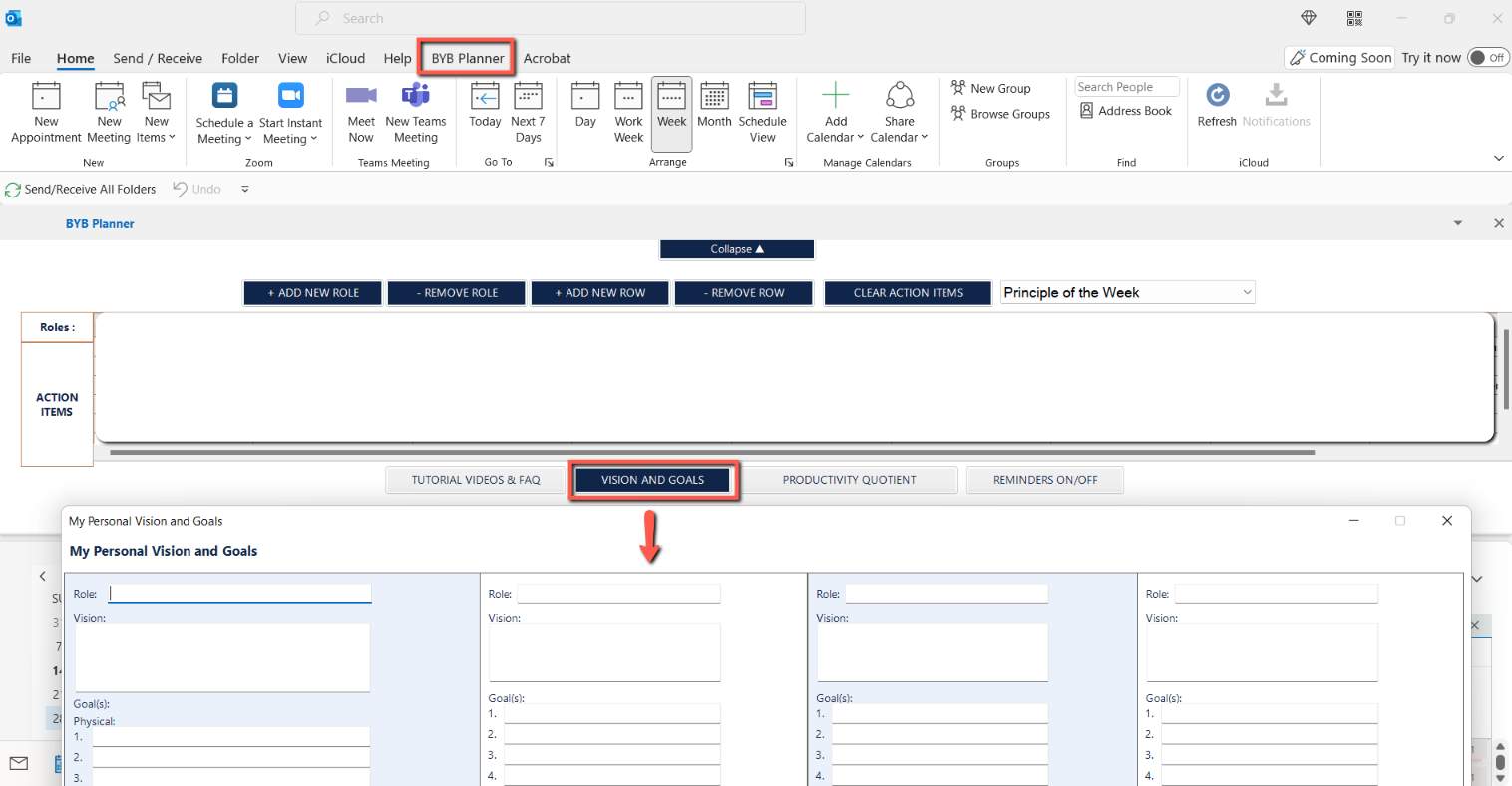This screenshot has width=1512, height=786.
Task: Go to Today in calendar
Action: (485, 105)
